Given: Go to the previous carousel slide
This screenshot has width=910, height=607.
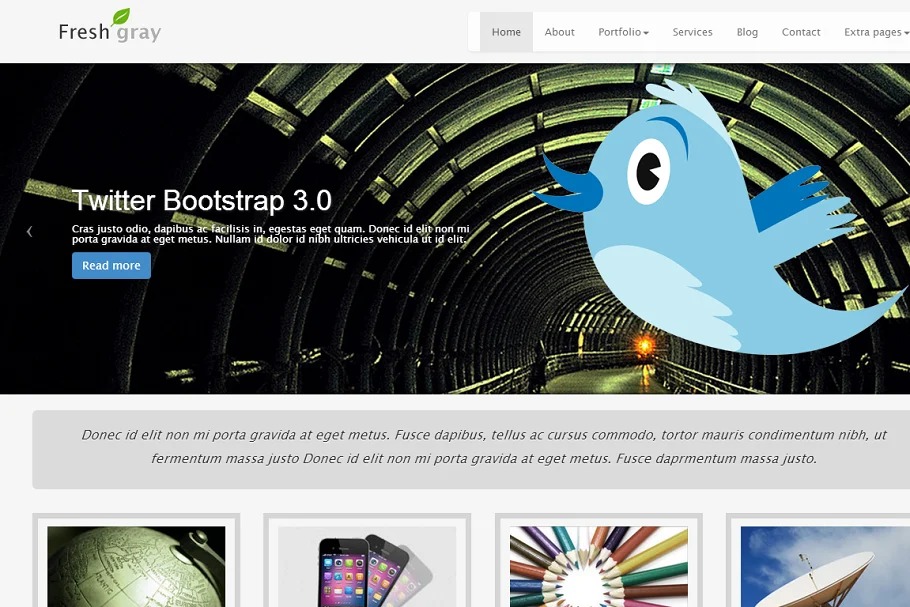Looking at the screenshot, I should click(x=29, y=231).
